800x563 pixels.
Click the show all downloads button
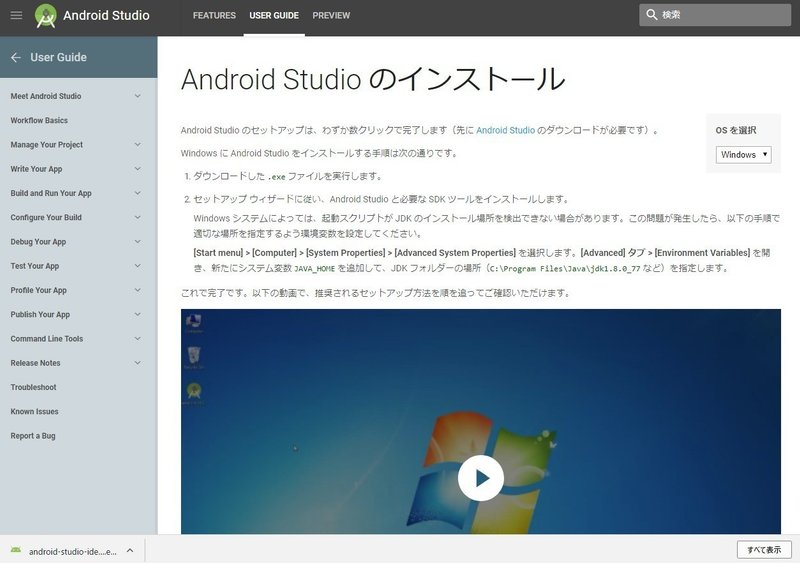764,550
